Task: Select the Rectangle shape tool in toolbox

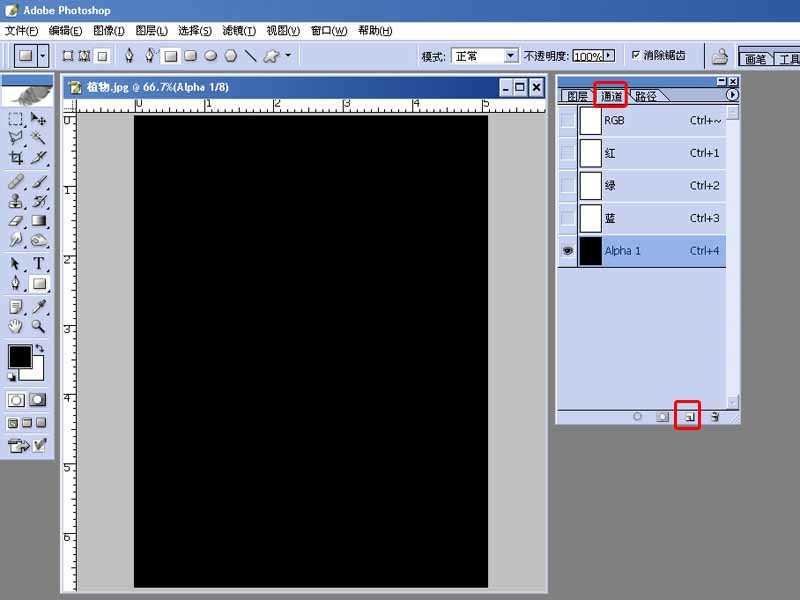Action: (x=39, y=283)
